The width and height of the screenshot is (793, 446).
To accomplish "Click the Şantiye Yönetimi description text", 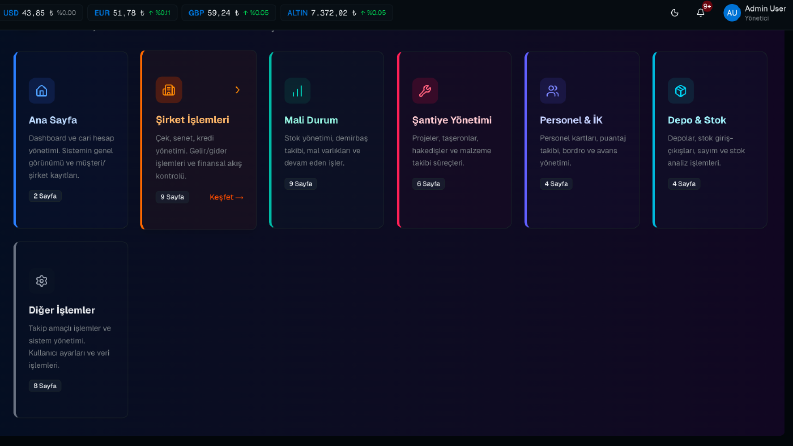I will [452, 150].
